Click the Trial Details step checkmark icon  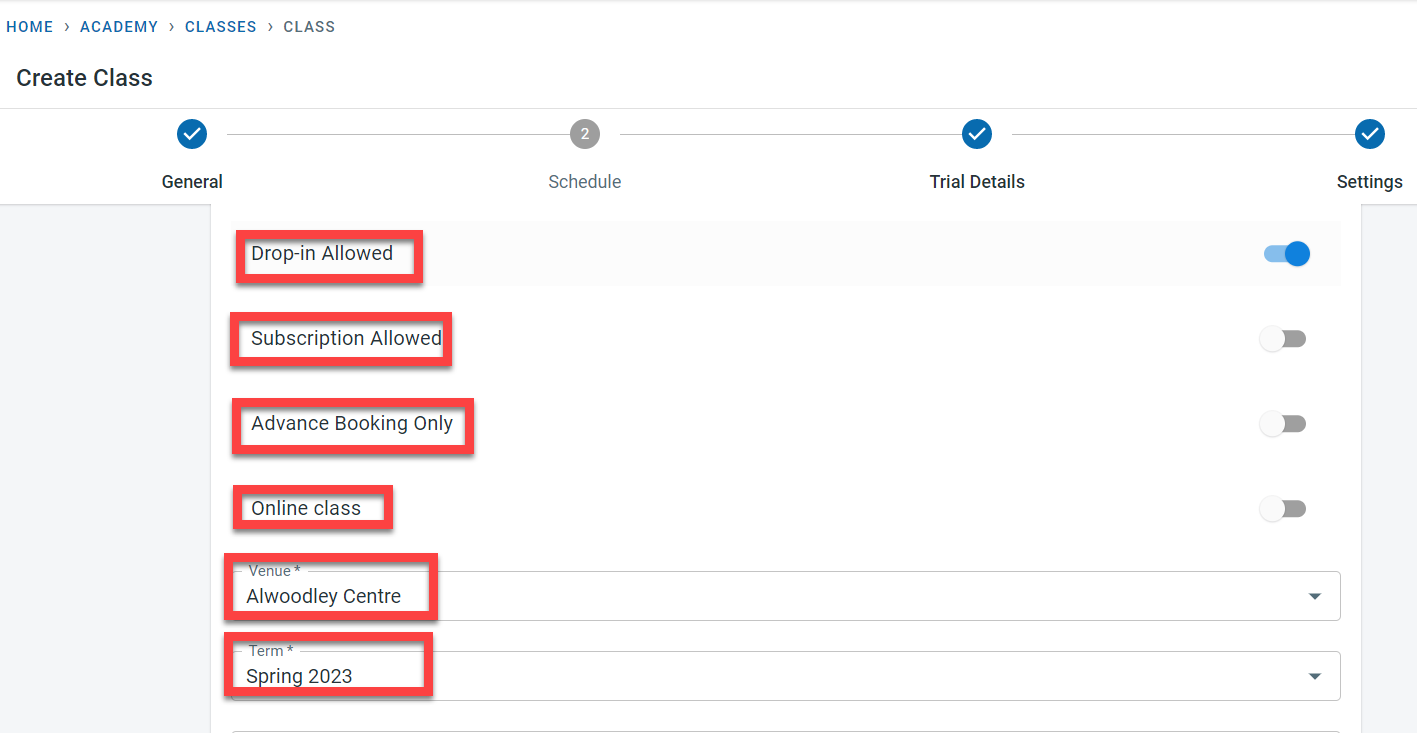(x=977, y=134)
